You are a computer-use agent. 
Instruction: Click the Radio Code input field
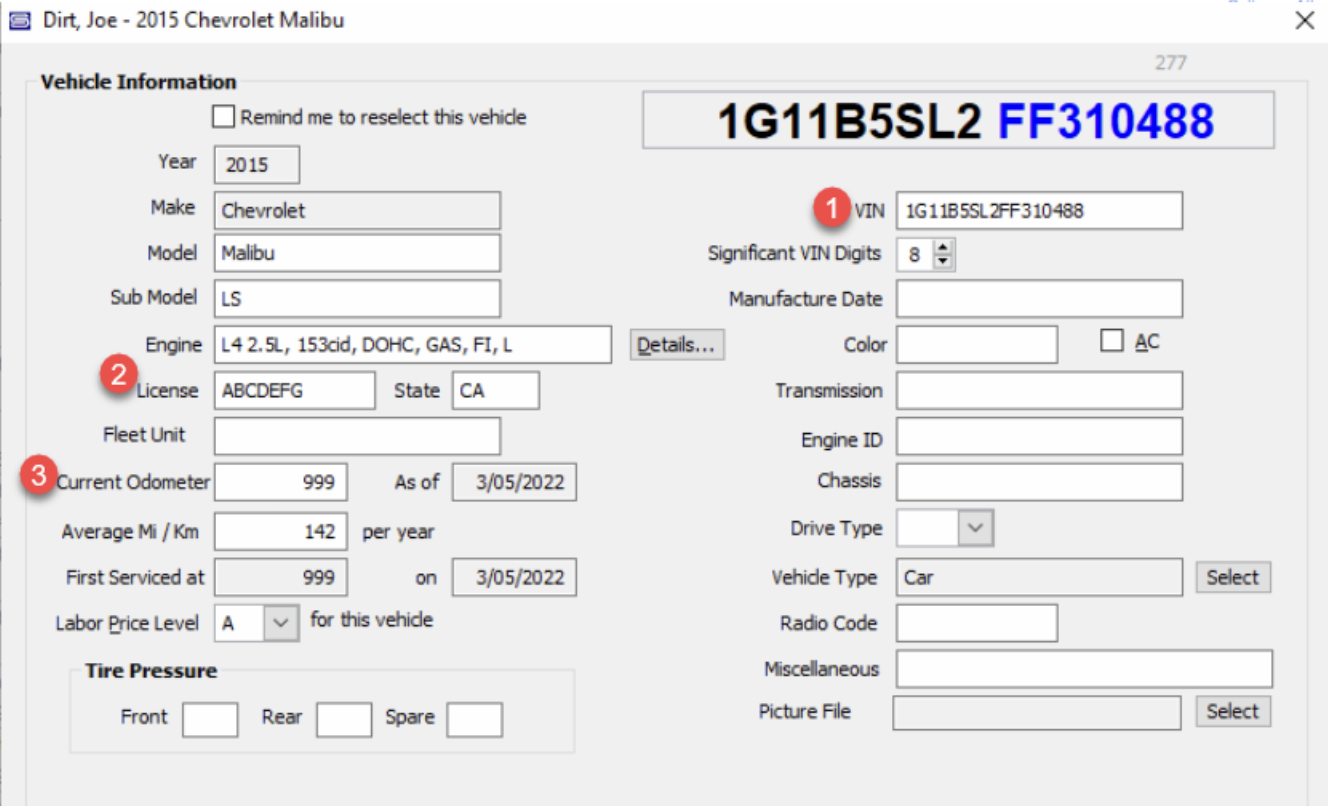(977, 623)
